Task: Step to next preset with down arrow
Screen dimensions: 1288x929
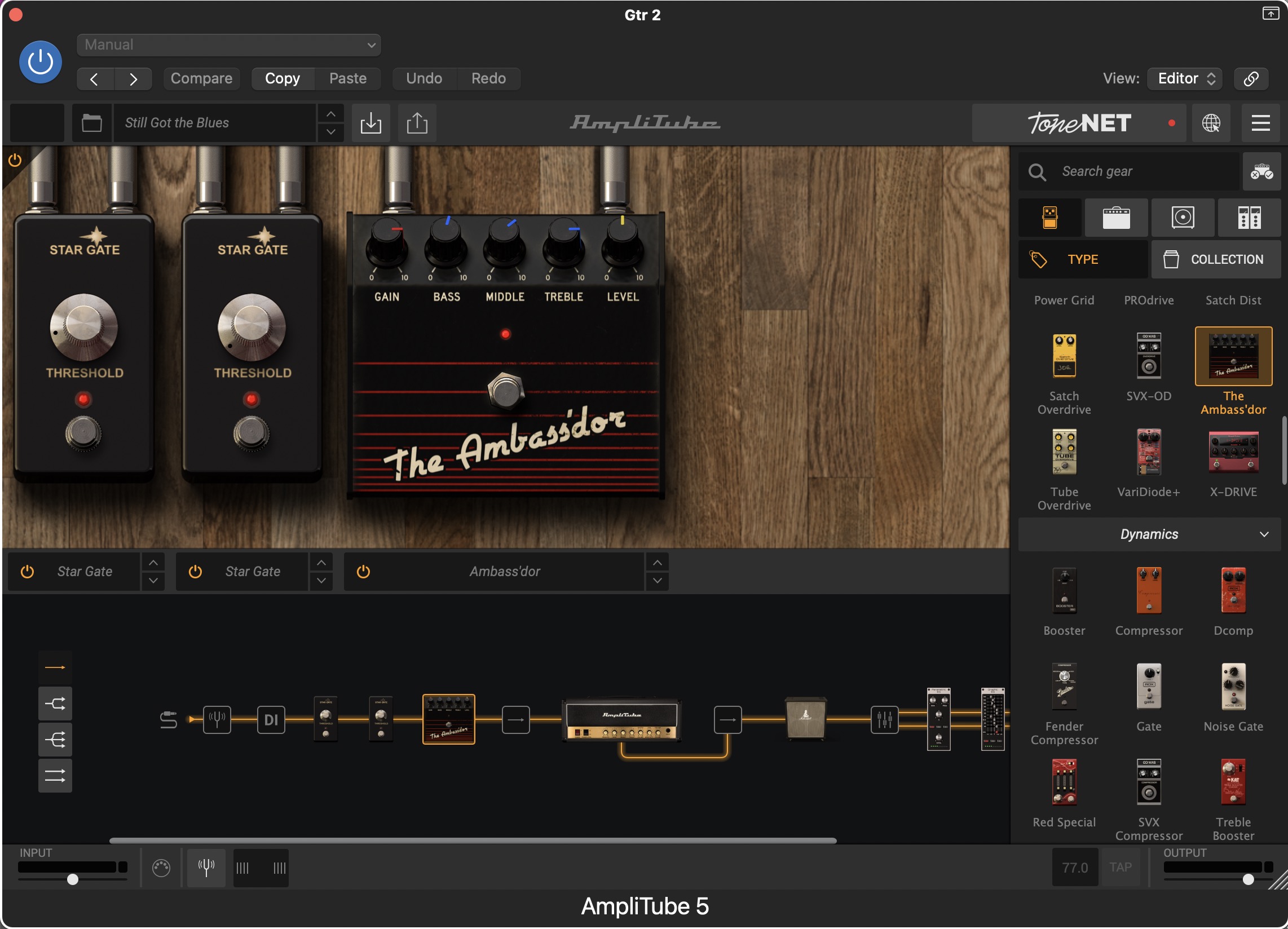Action: (330, 132)
